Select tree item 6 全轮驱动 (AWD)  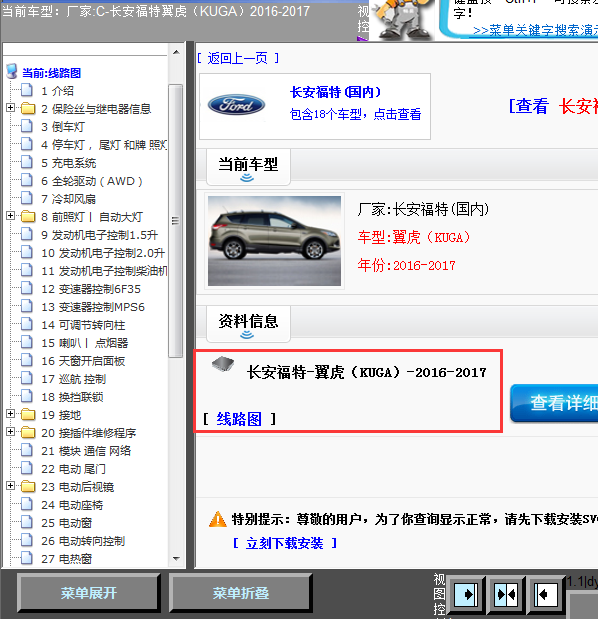pyautogui.click(x=92, y=181)
